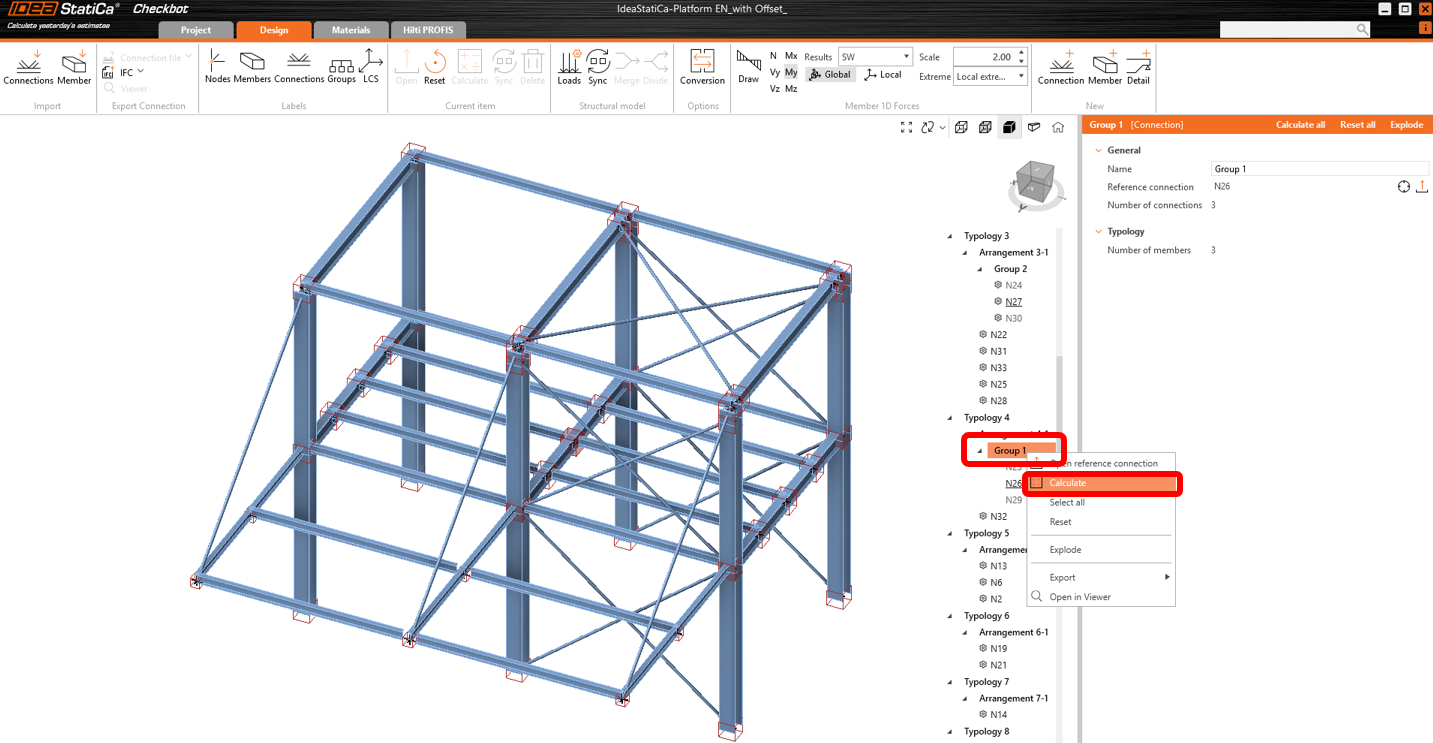Show LCS axes labels
This screenshot has height=743, width=1433.
[x=371, y=66]
